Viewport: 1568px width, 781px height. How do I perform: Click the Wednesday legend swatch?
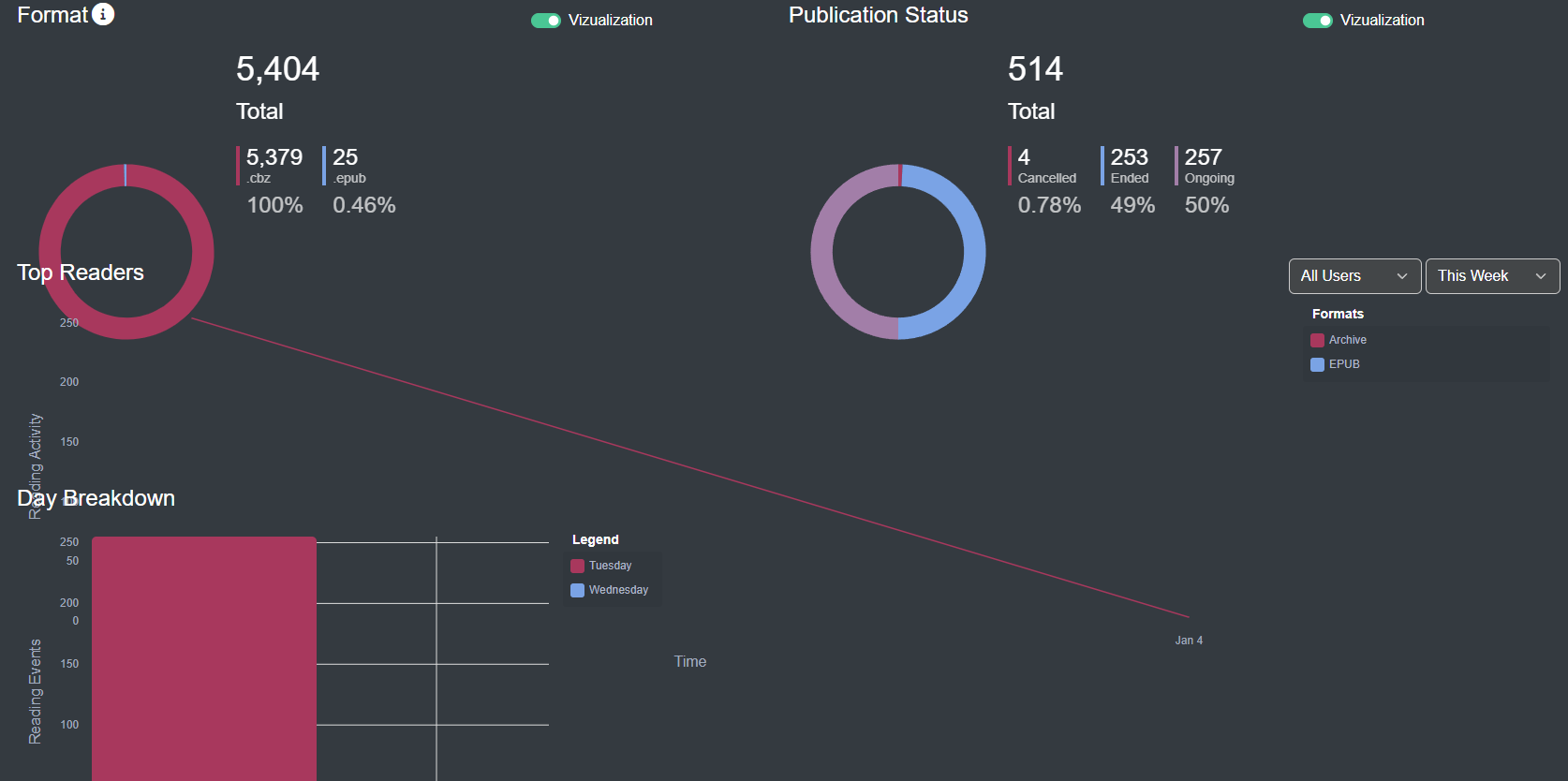coord(577,590)
